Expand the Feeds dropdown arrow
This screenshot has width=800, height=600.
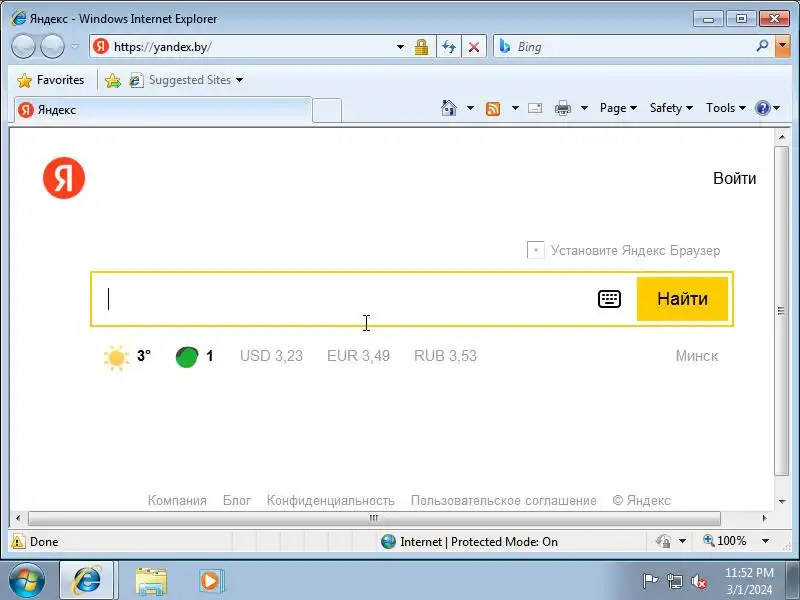pyautogui.click(x=515, y=108)
